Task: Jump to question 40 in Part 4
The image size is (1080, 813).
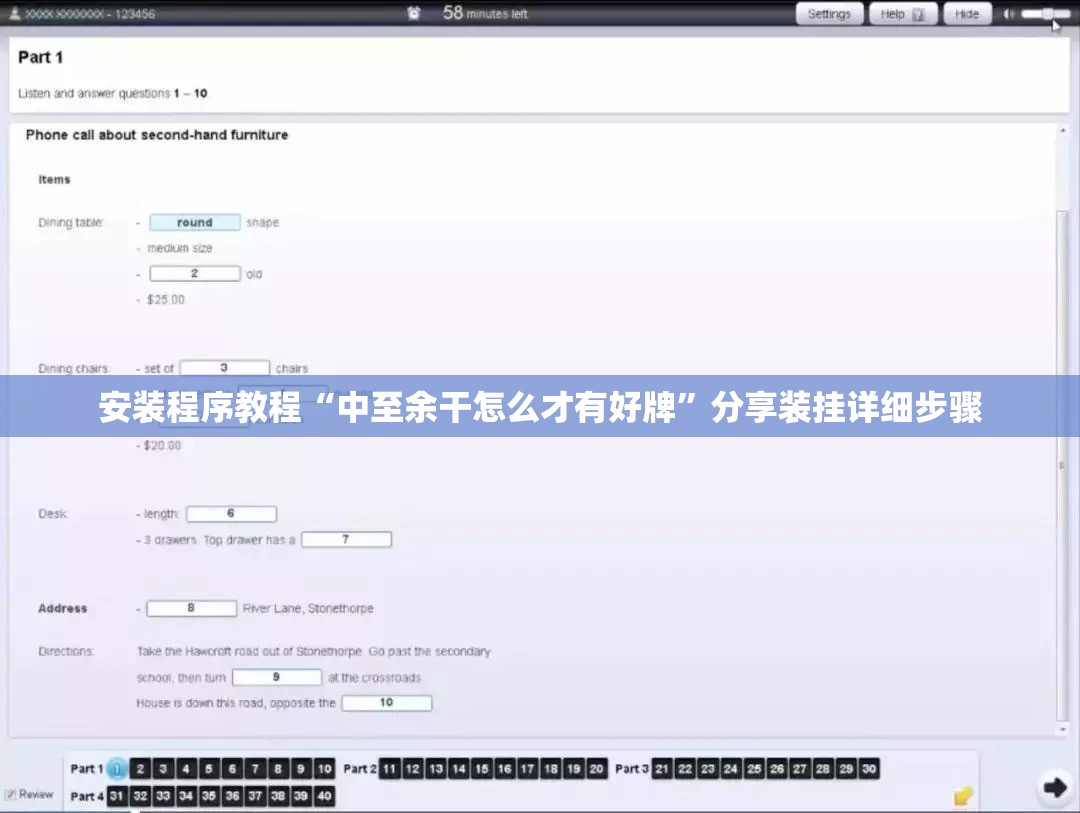Action: click(324, 796)
